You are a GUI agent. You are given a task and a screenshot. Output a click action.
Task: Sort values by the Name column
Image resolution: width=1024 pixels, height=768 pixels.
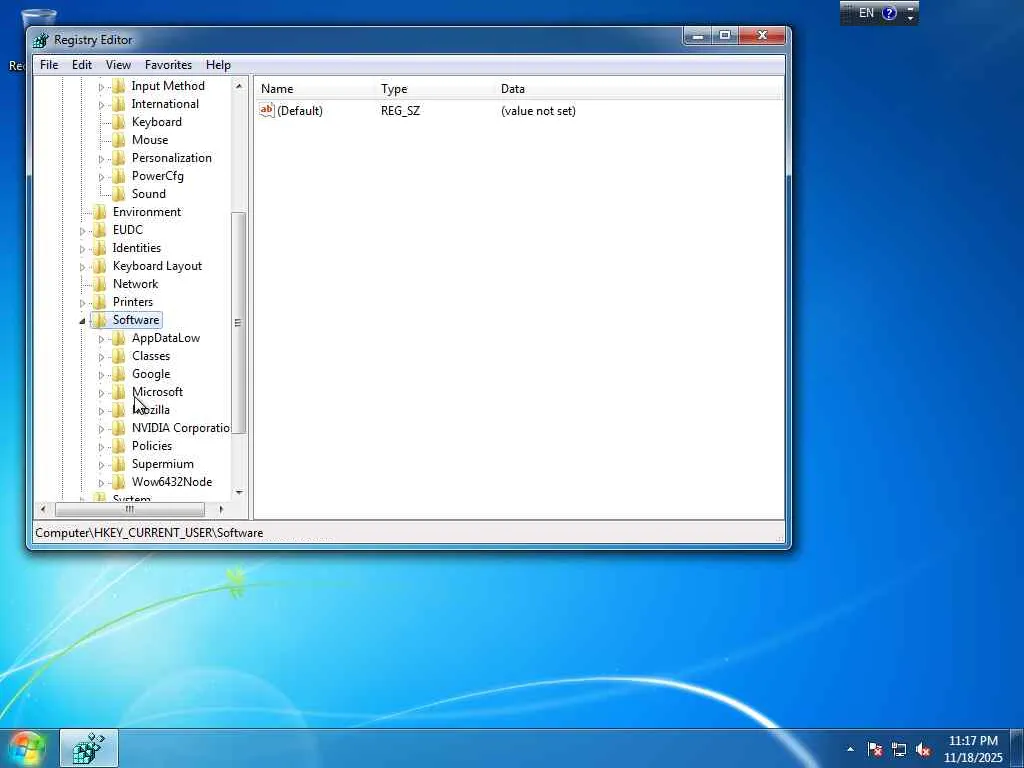(316, 89)
